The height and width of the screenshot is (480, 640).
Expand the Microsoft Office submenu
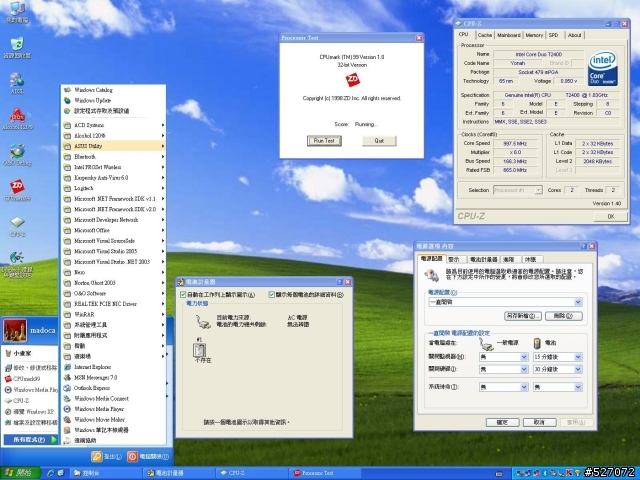pos(114,230)
